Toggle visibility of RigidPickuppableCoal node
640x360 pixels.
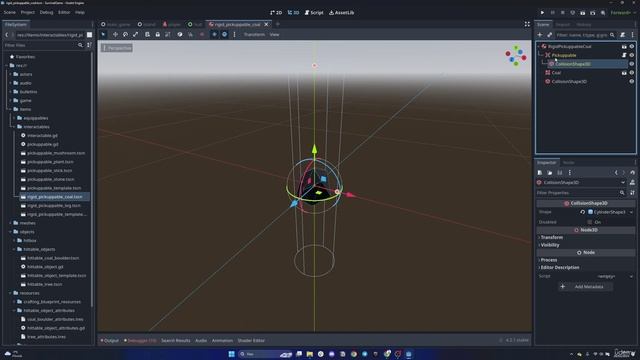632,47
